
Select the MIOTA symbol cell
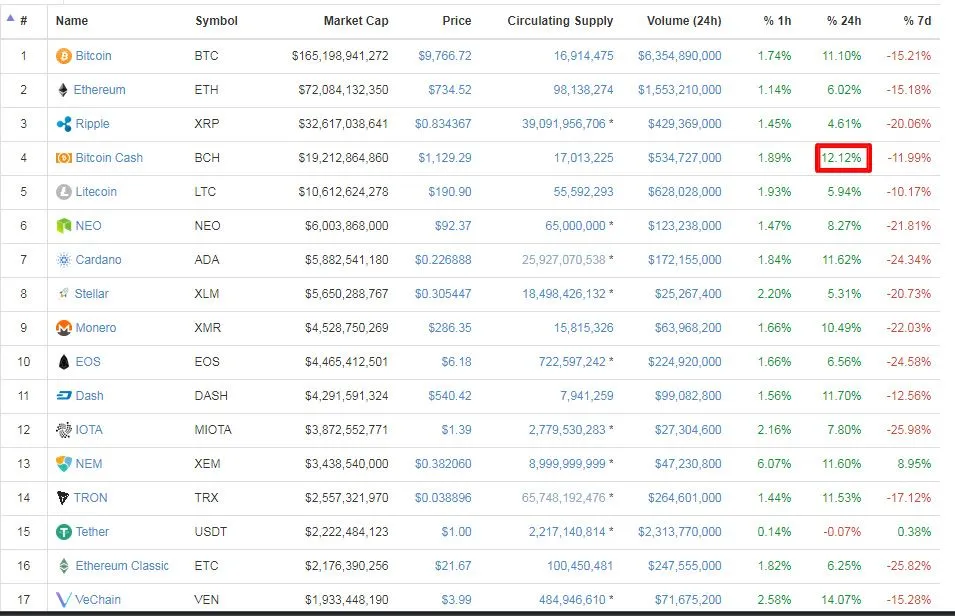click(x=213, y=430)
